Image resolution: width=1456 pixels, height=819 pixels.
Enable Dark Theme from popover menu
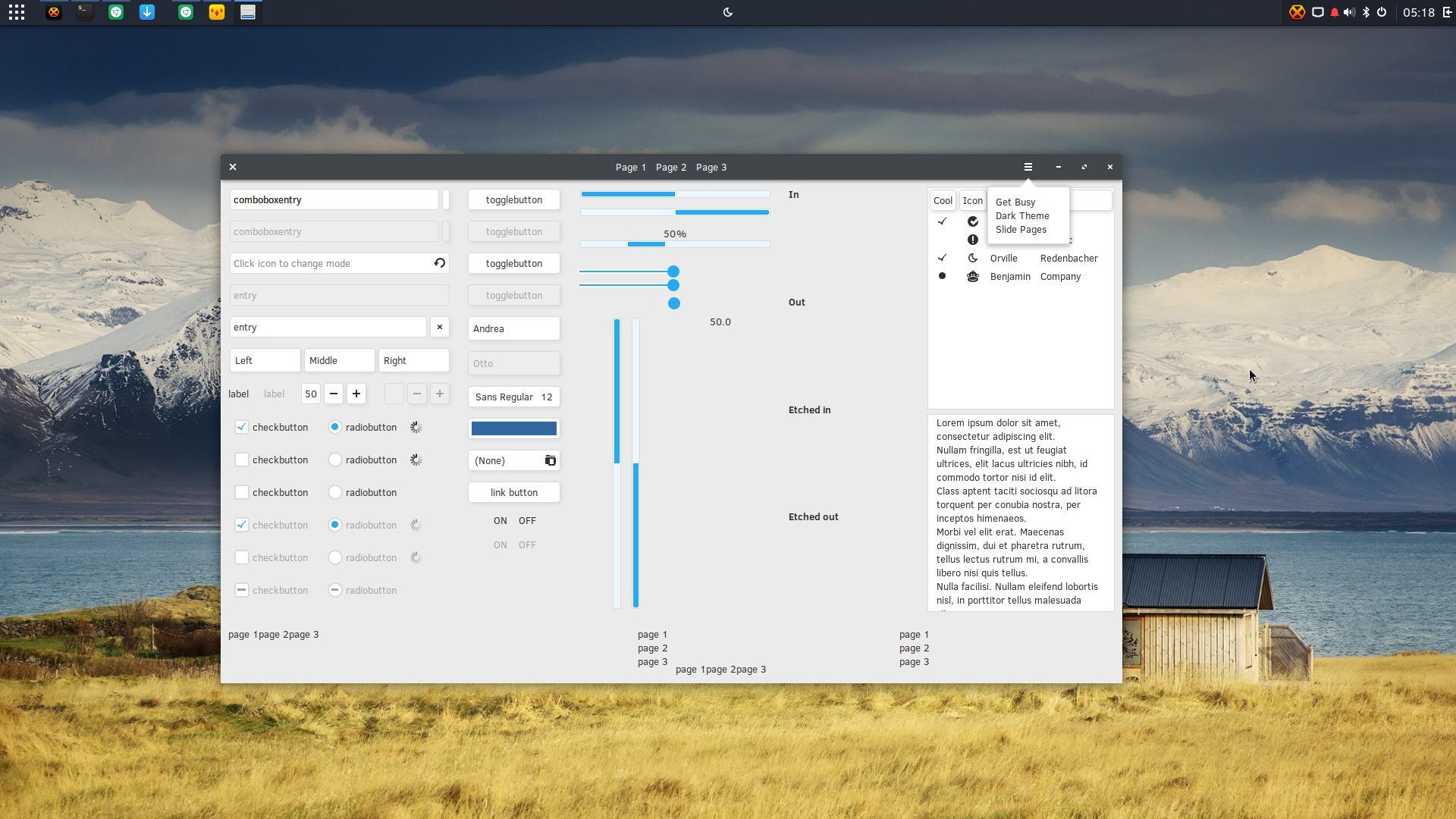click(x=1022, y=216)
